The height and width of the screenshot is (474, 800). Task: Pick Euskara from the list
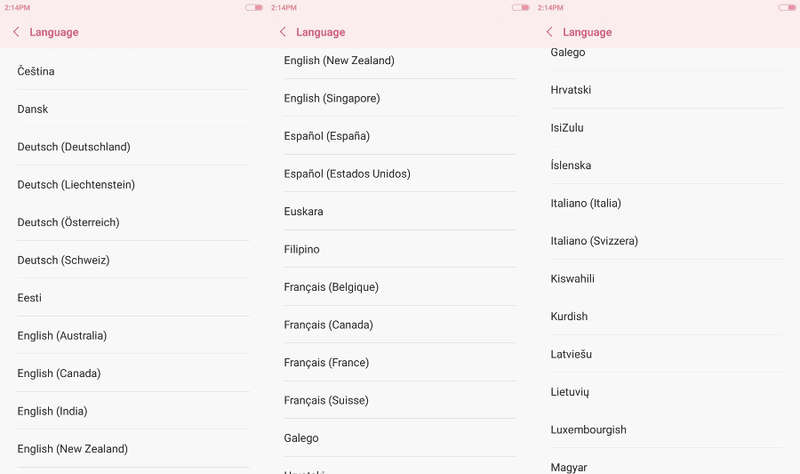tap(304, 212)
